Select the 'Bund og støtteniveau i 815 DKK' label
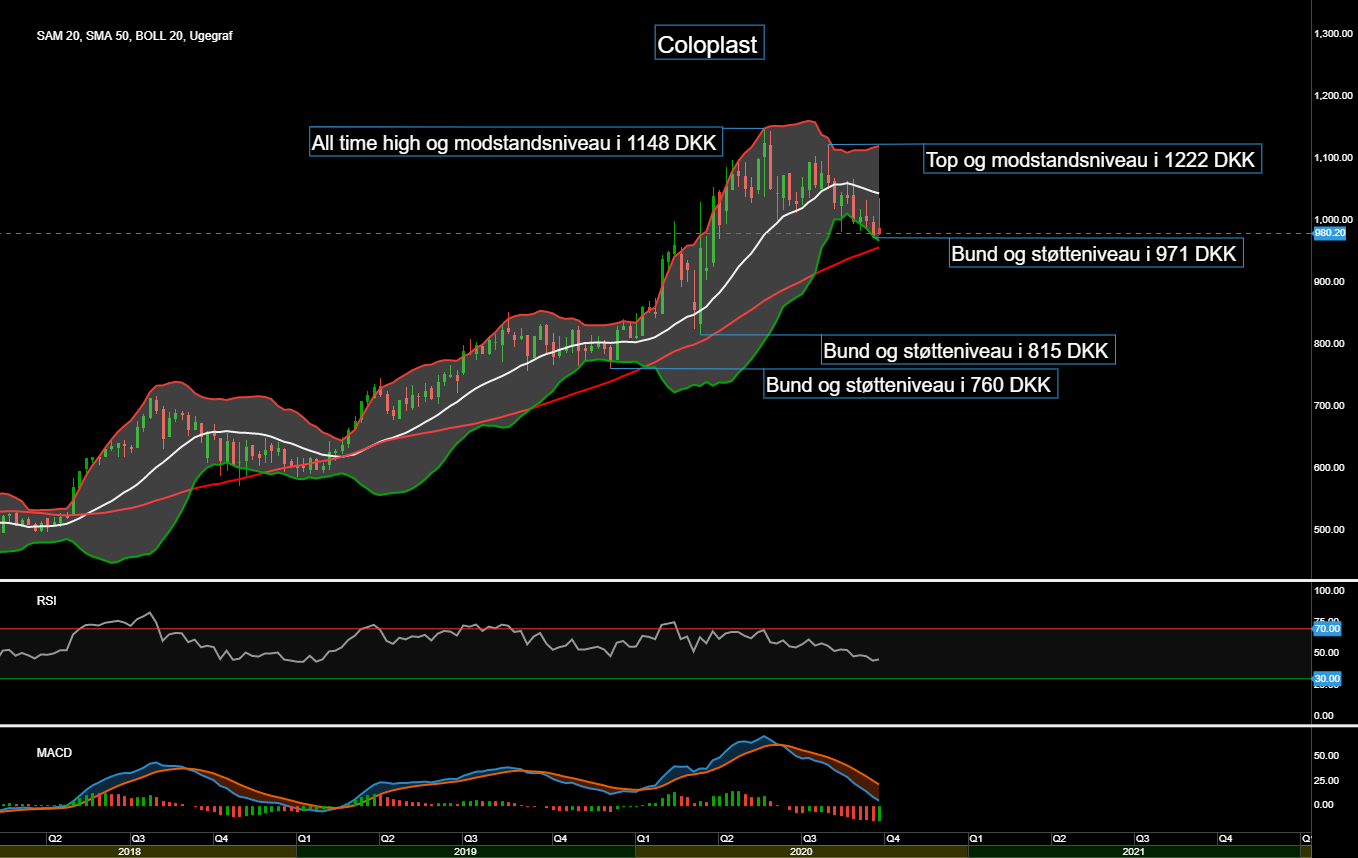 (968, 350)
